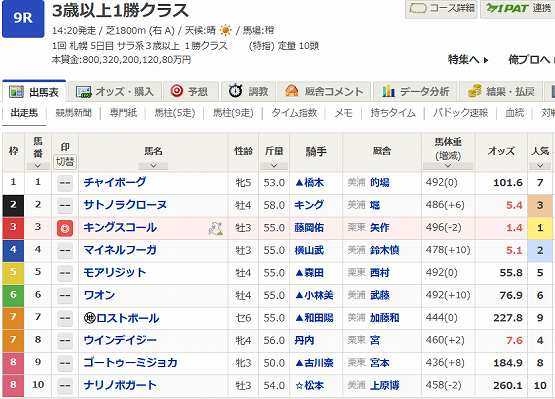Select the 血統 sub-tab
This screenshot has height=399, width=555.
[514, 113]
